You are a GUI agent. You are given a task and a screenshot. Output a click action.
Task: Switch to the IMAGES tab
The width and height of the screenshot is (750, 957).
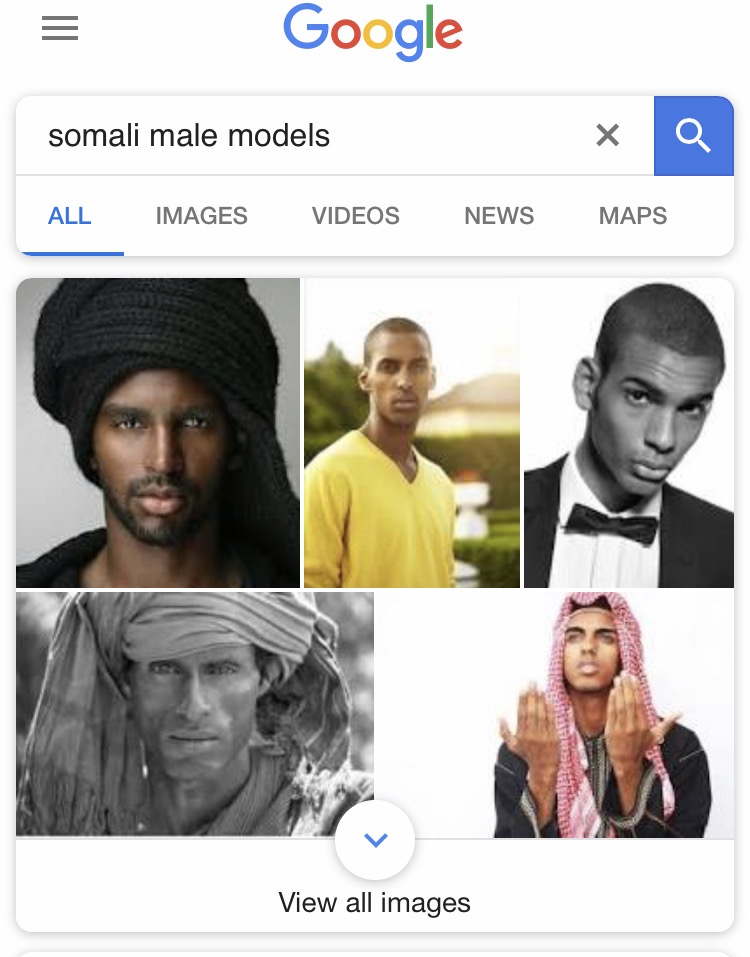click(x=201, y=216)
